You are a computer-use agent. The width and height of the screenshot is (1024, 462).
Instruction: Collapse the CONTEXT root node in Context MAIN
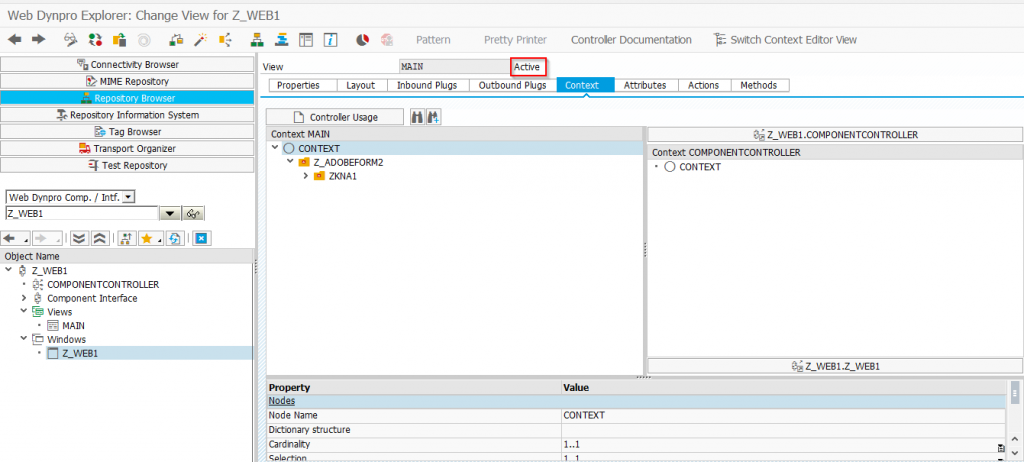pos(275,148)
